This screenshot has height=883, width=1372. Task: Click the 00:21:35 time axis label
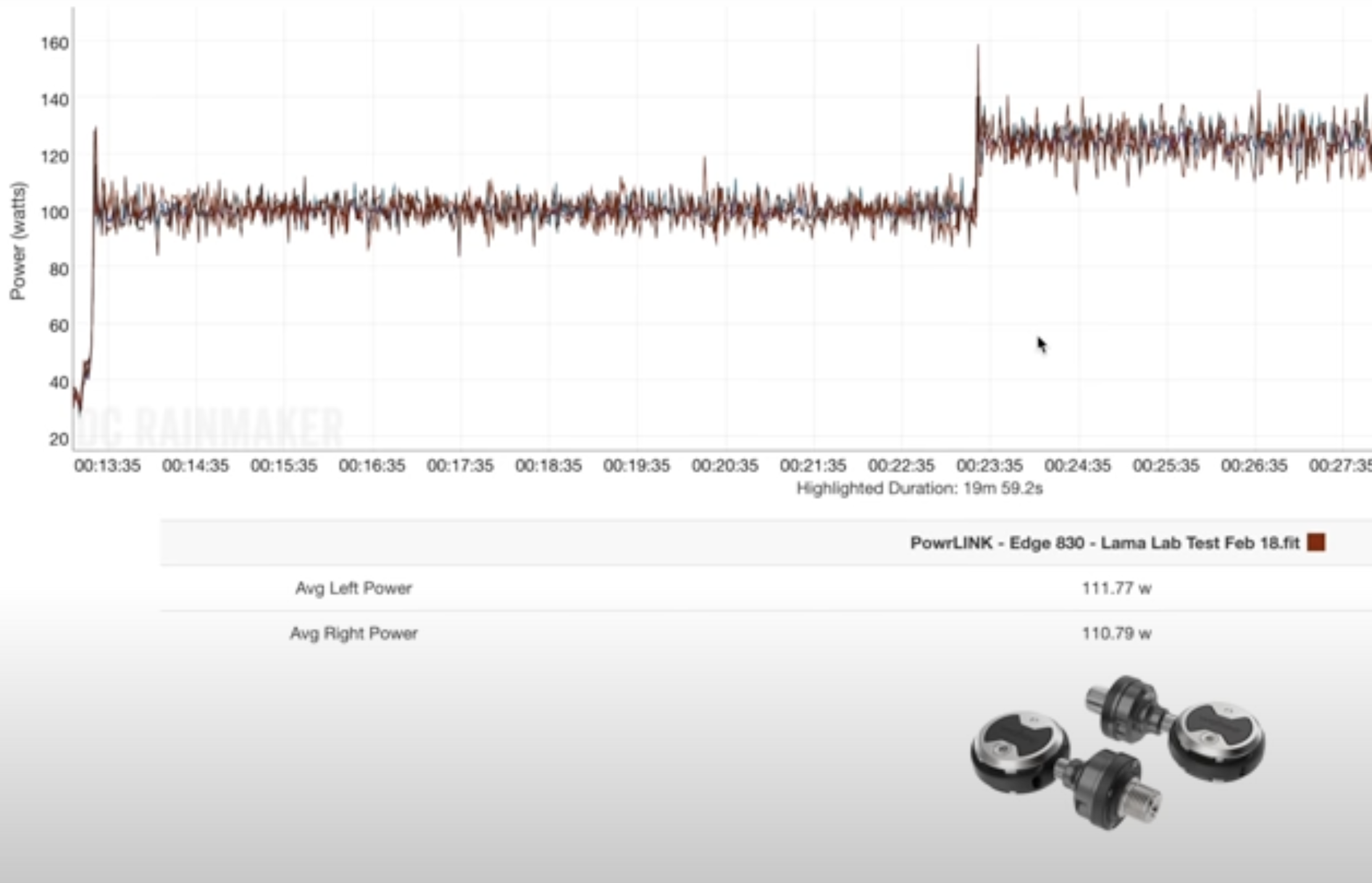coord(813,466)
